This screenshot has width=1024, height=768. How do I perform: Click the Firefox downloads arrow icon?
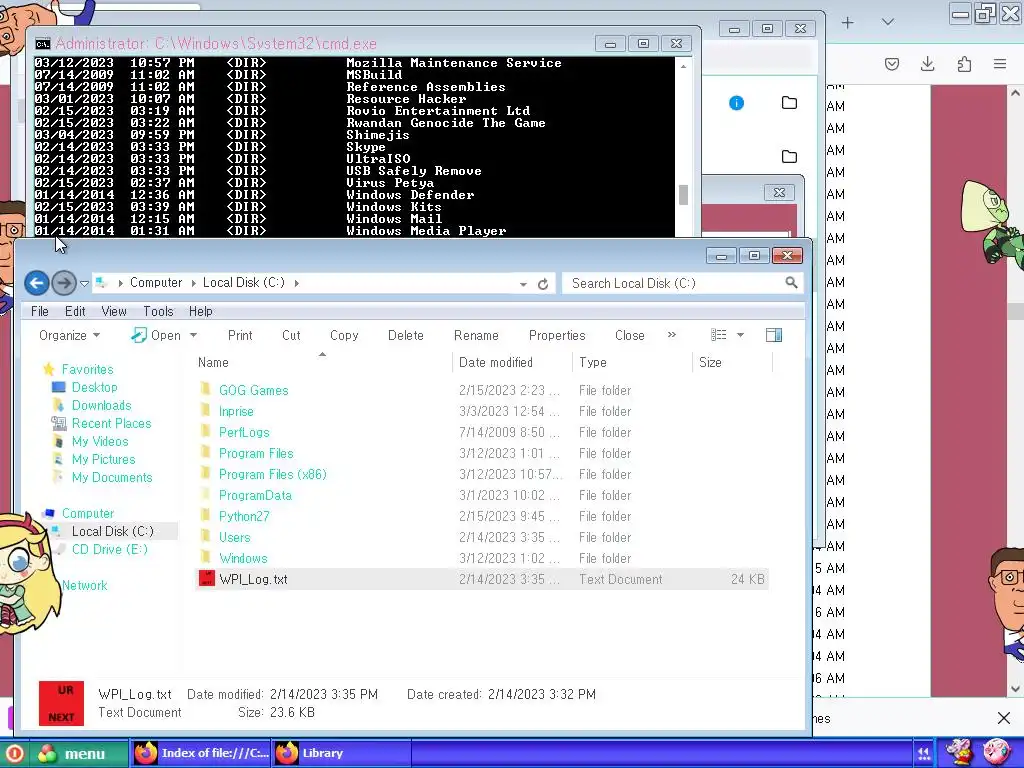point(927,63)
